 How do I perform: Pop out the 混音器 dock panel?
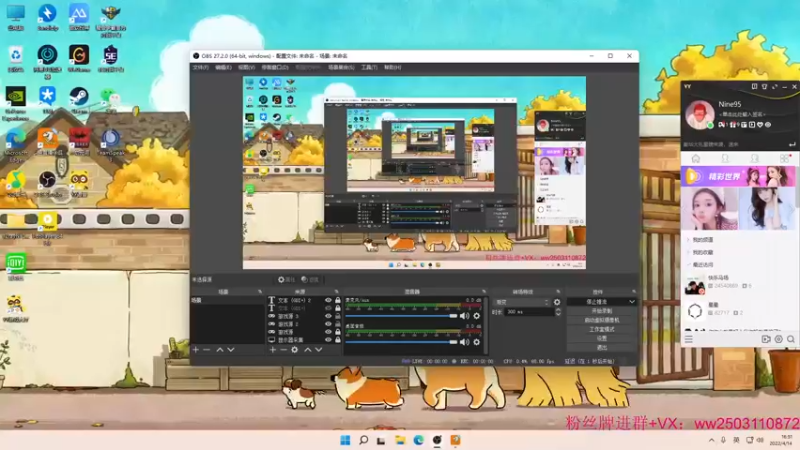(484, 292)
